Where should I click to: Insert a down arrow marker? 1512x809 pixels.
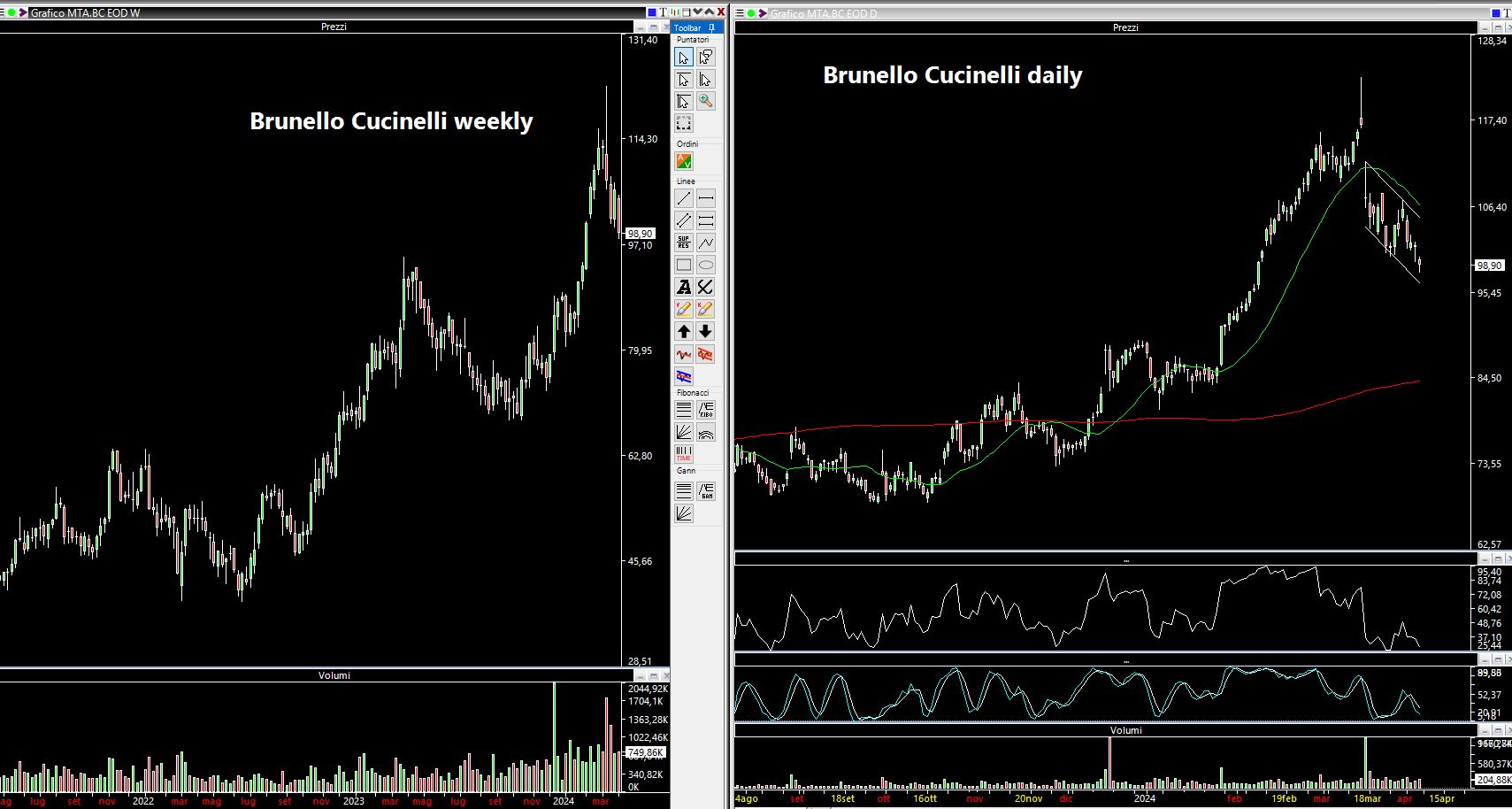[706, 331]
